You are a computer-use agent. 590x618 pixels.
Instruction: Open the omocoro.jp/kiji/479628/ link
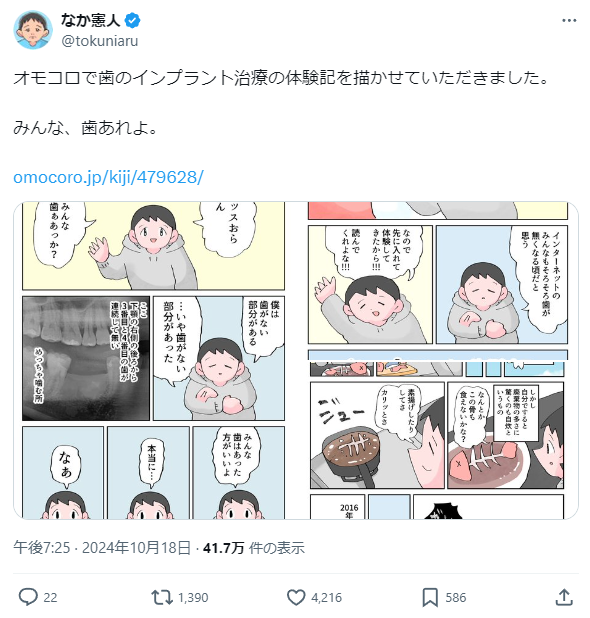click(108, 177)
